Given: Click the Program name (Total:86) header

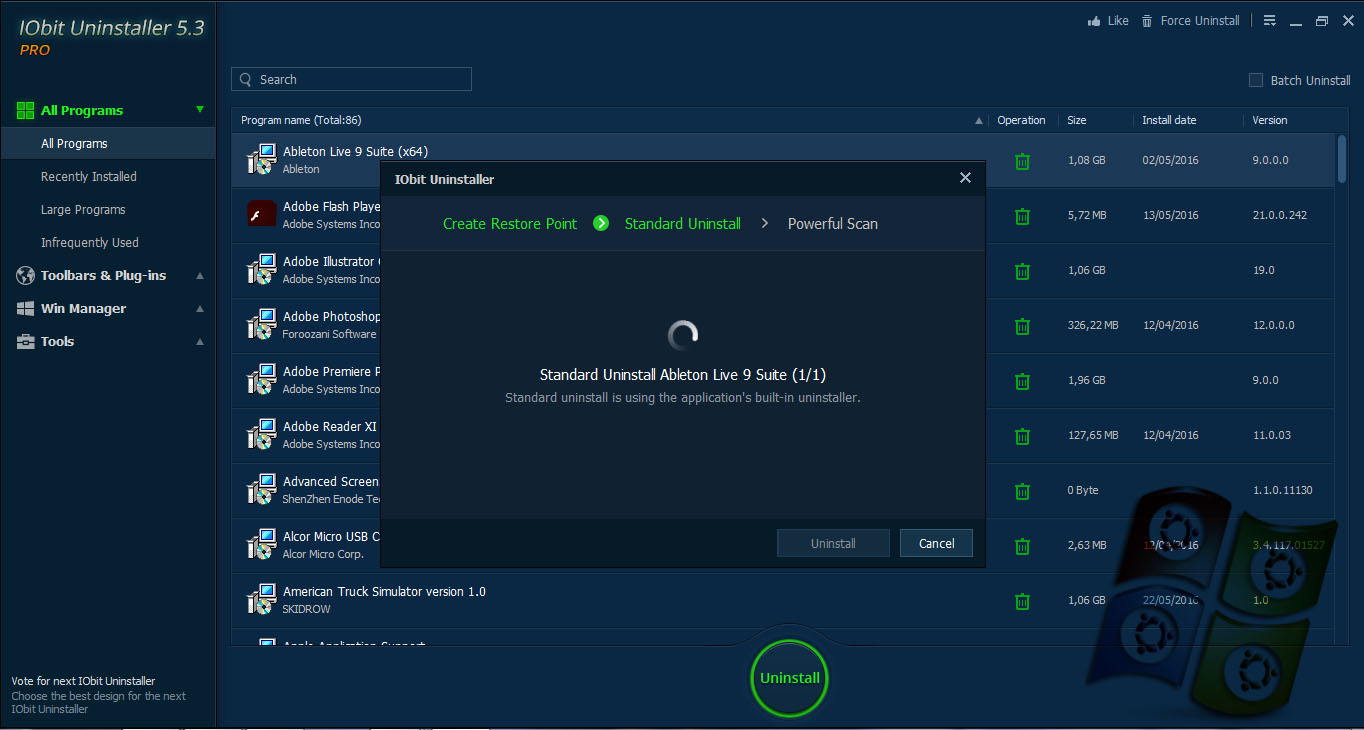Looking at the screenshot, I should (x=301, y=120).
